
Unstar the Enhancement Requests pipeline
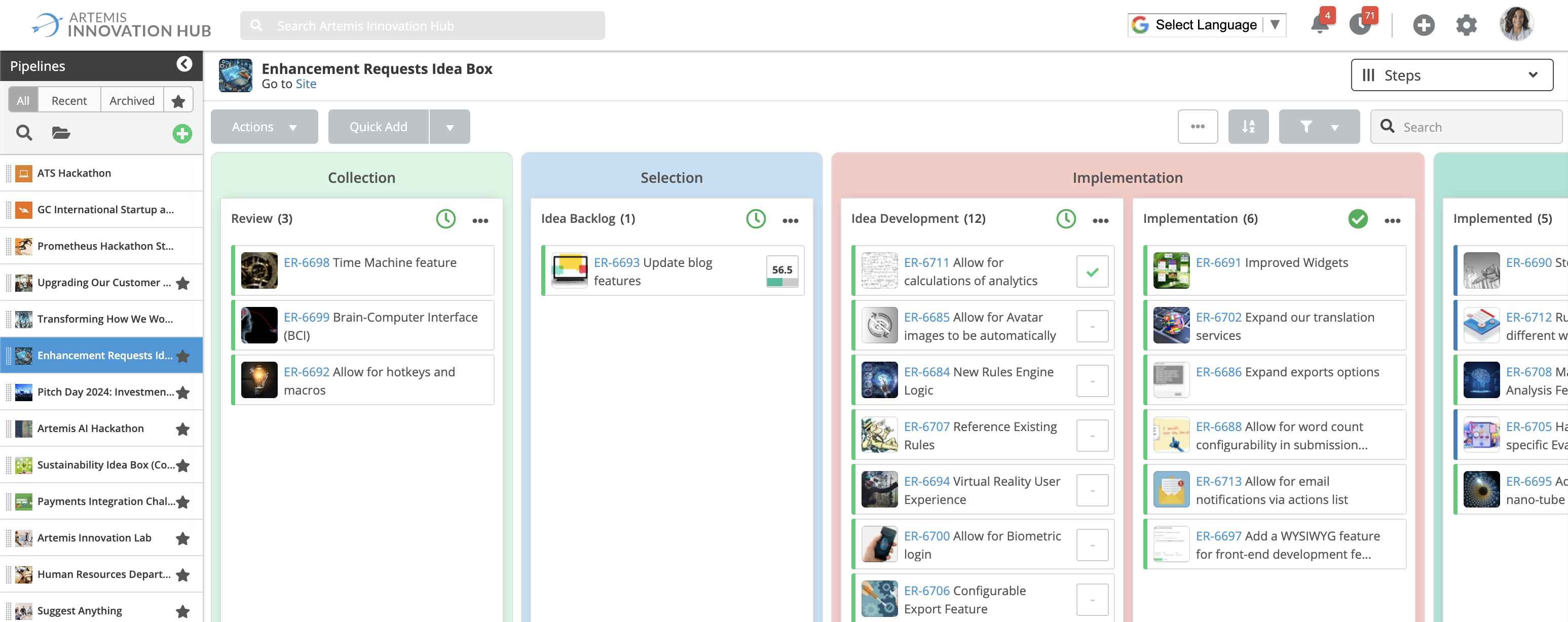point(182,356)
